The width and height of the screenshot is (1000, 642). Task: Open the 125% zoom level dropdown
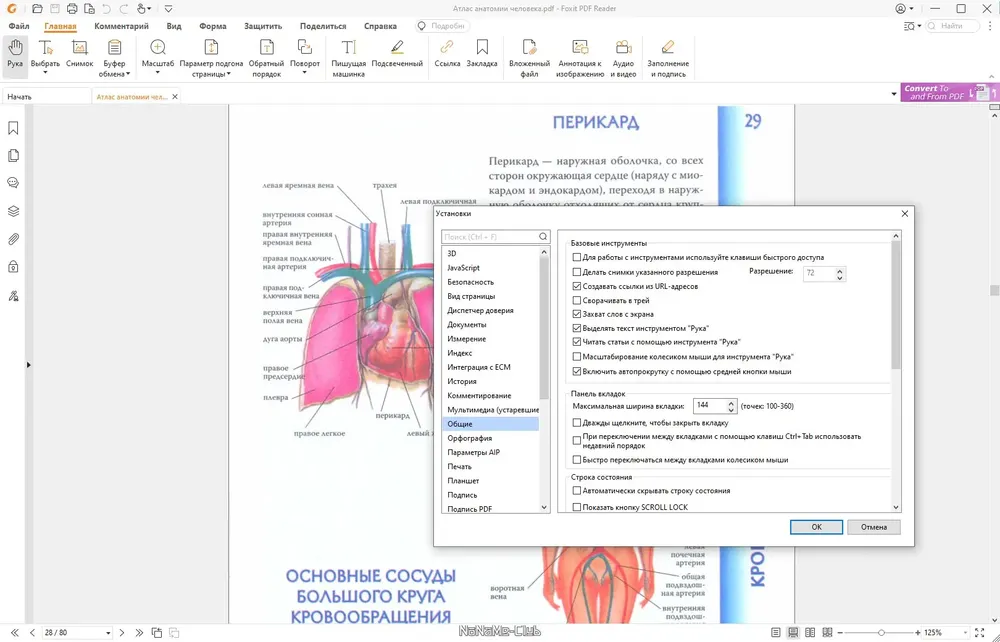[966, 632]
